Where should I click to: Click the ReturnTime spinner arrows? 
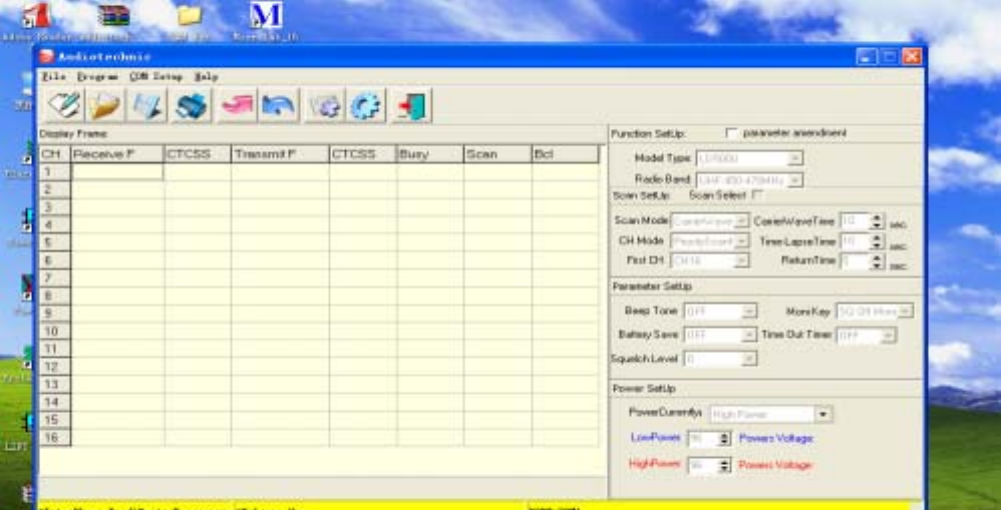click(x=878, y=260)
